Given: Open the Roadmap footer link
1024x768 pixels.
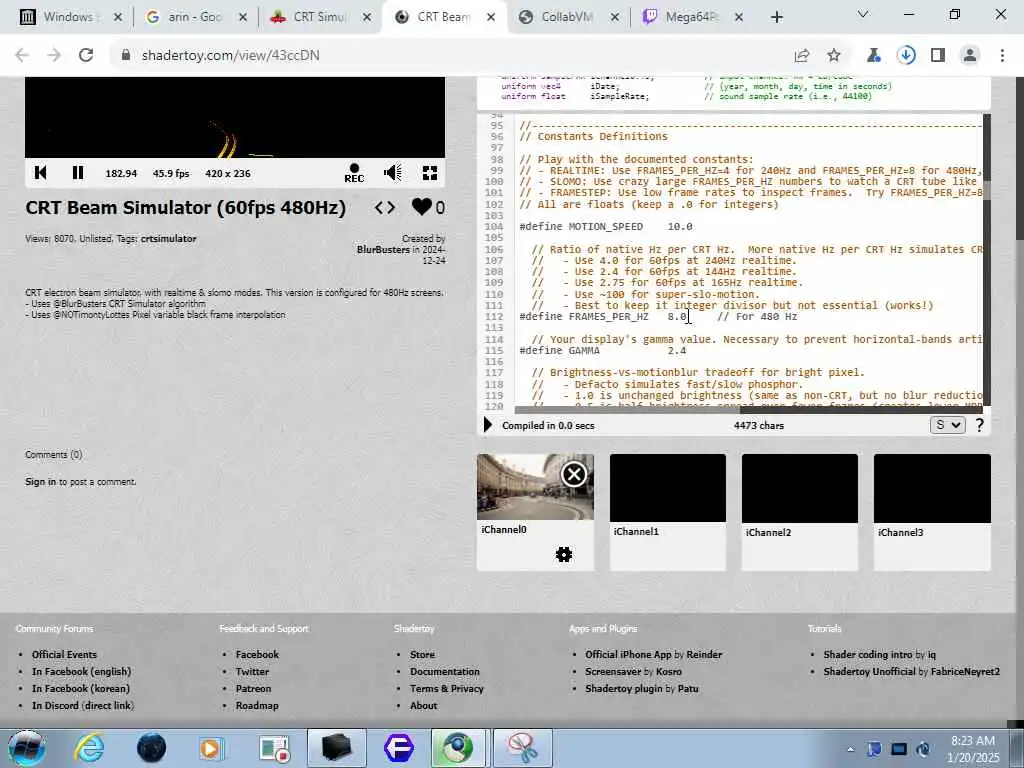Looking at the screenshot, I should pos(257,705).
